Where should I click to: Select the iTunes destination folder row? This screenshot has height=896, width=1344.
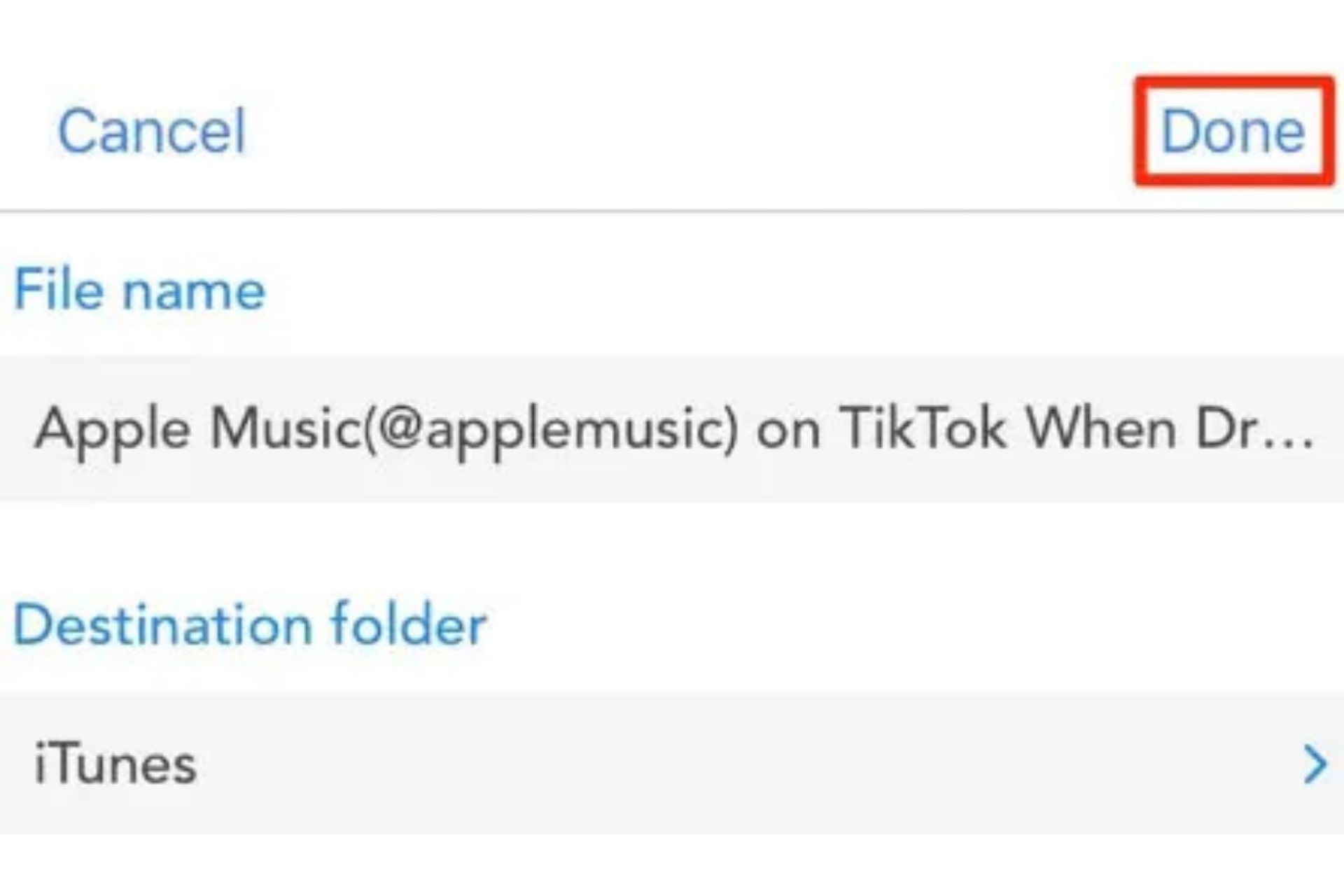click(672, 763)
